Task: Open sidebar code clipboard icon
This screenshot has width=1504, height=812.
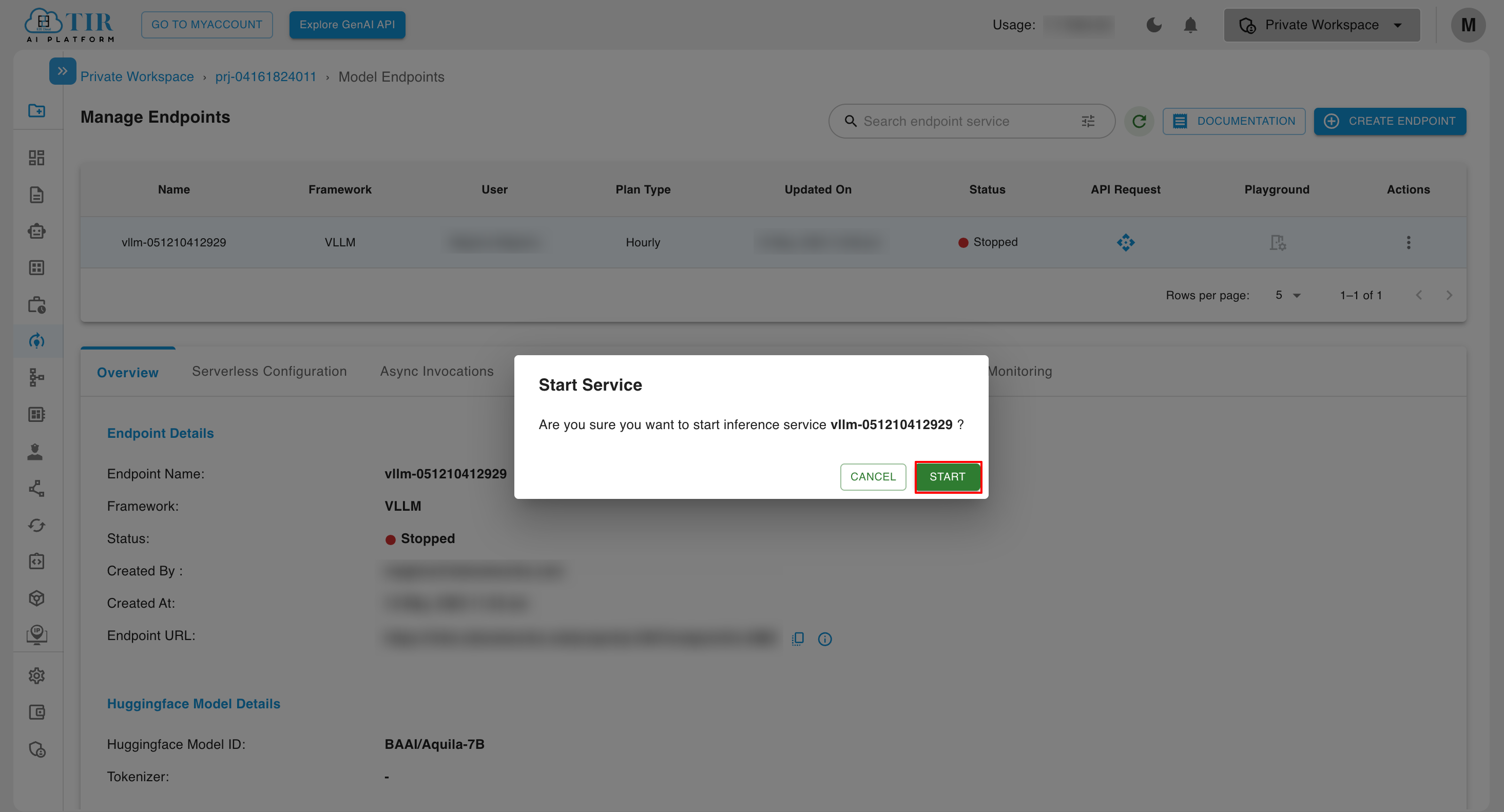Action: coord(37,562)
